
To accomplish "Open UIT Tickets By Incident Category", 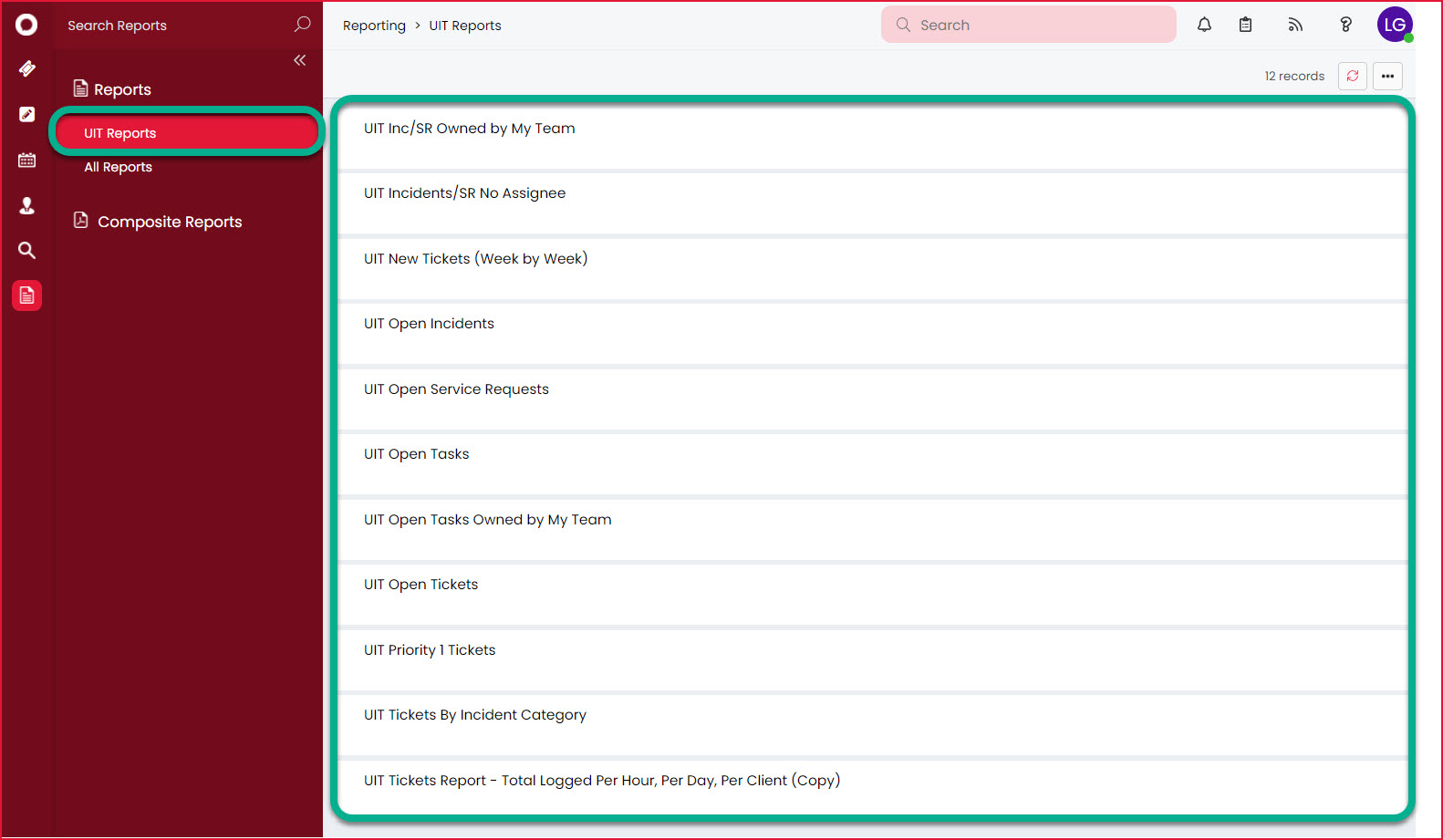I will point(872,724).
